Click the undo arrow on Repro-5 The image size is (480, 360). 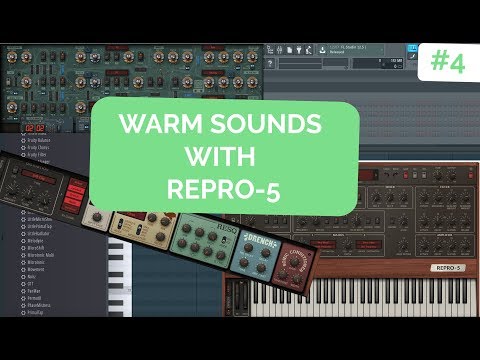click(x=386, y=174)
